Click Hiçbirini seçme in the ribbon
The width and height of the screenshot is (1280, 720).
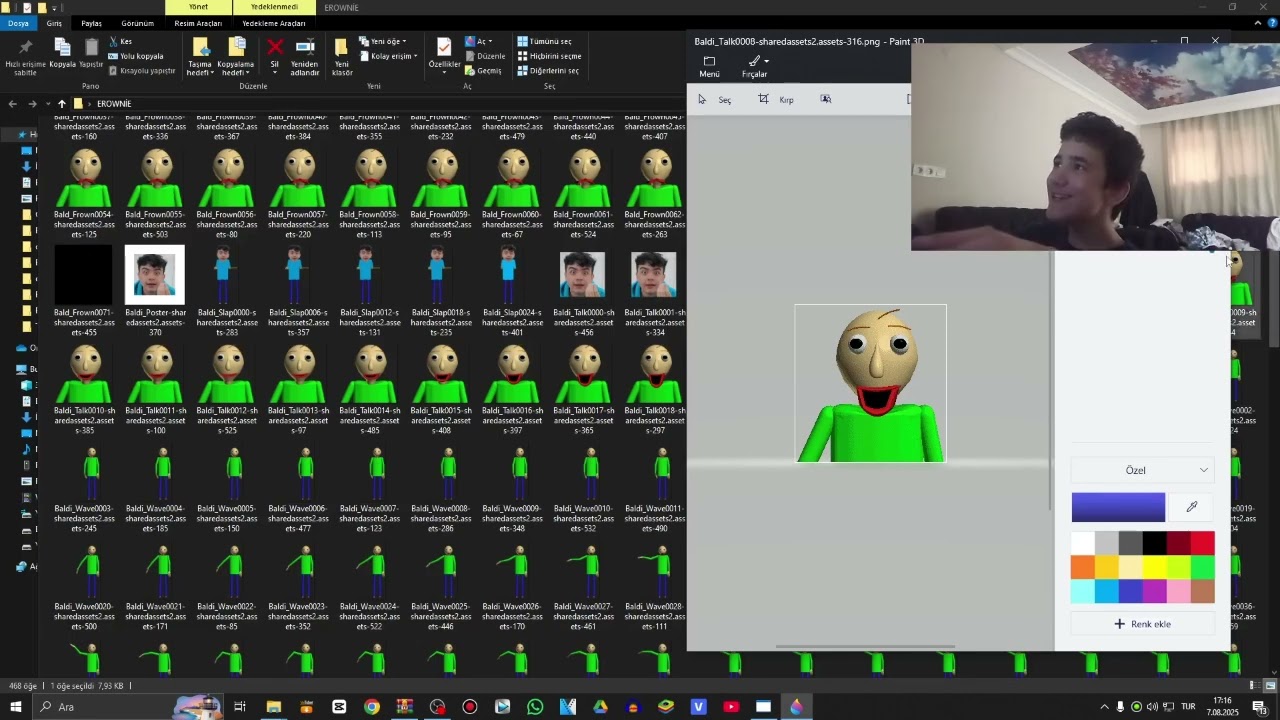click(x=549, y=56)
